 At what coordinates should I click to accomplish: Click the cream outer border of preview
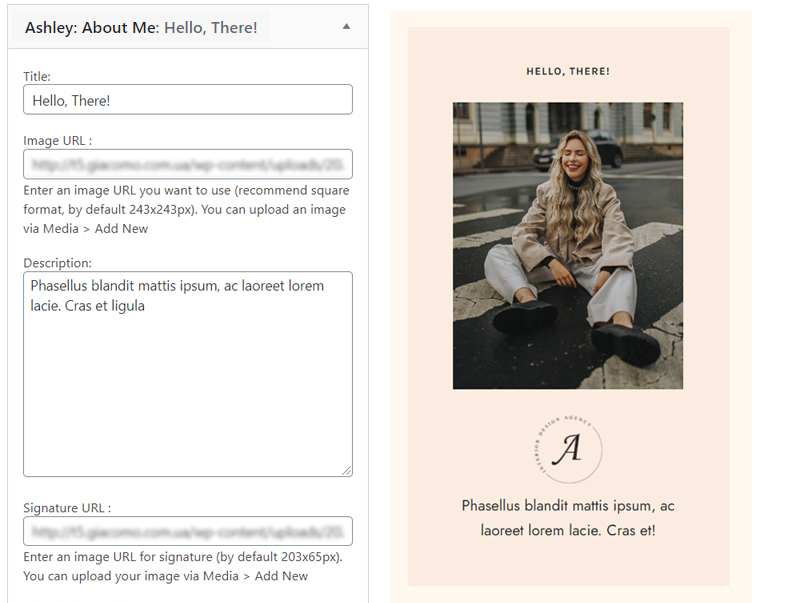tap(399, 300)
